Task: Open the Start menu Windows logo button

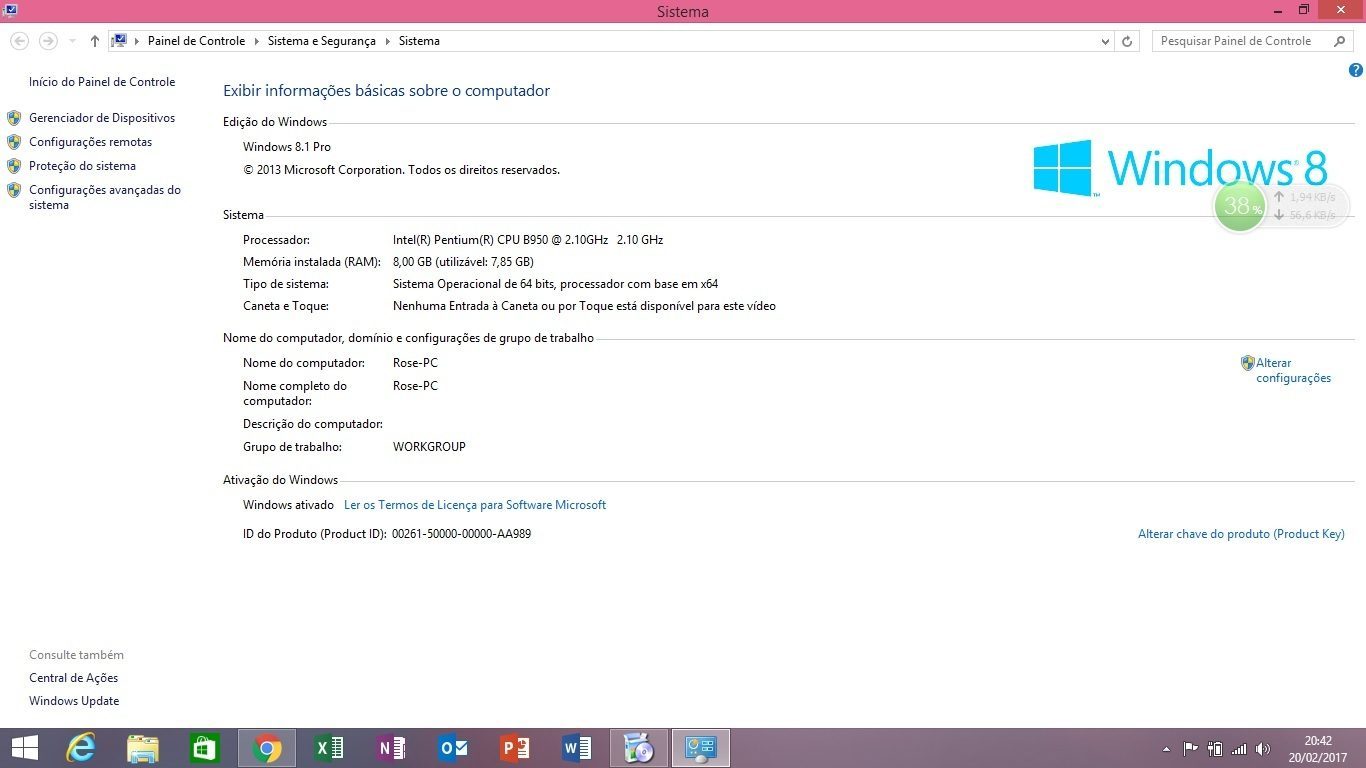Action: pyautogui.click(x=24, y=748)
